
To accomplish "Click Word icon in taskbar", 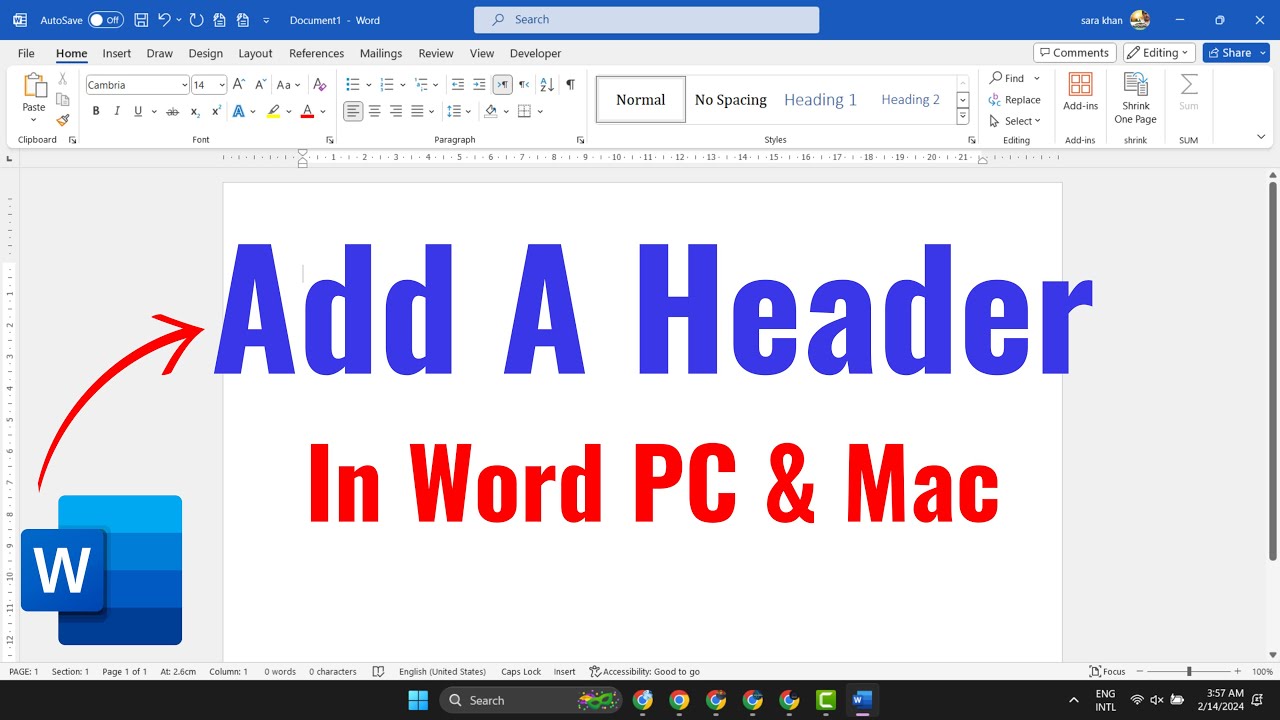I will pyautogui.click(x=862, y=700).
